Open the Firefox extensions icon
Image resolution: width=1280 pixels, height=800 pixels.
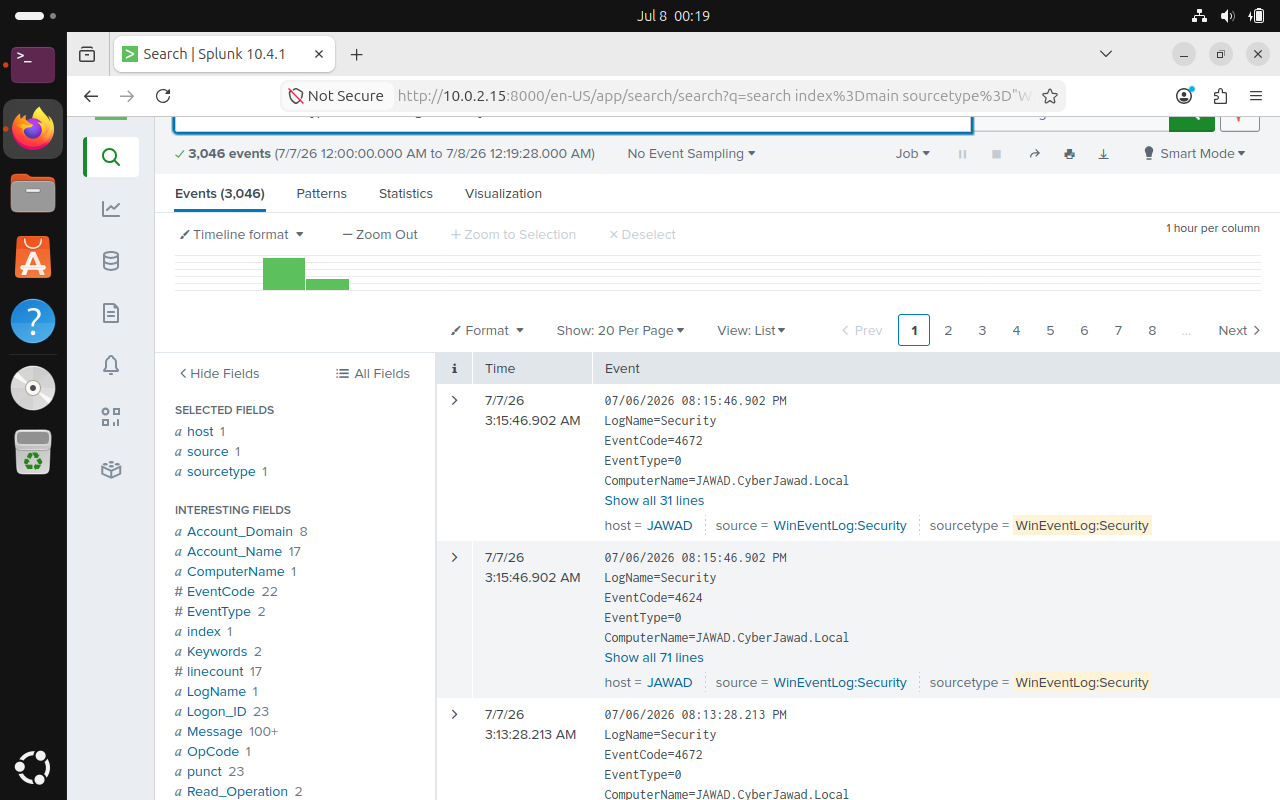1220,96
